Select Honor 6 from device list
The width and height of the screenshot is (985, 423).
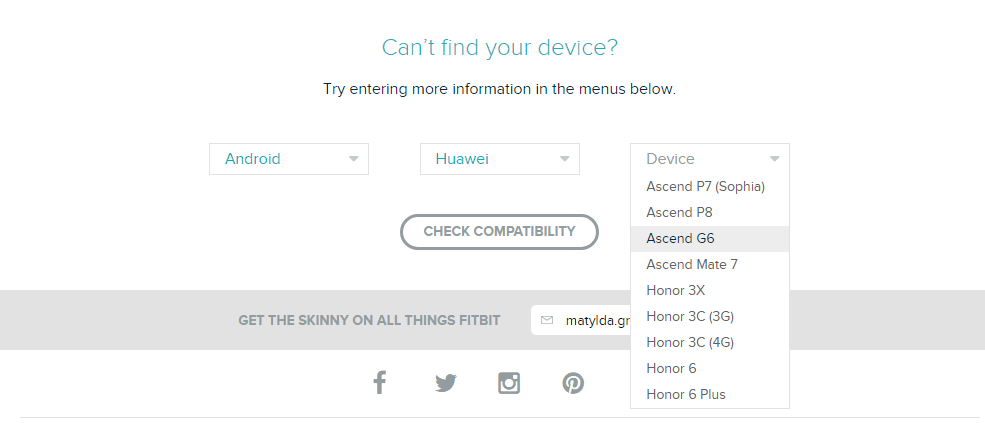710,368
